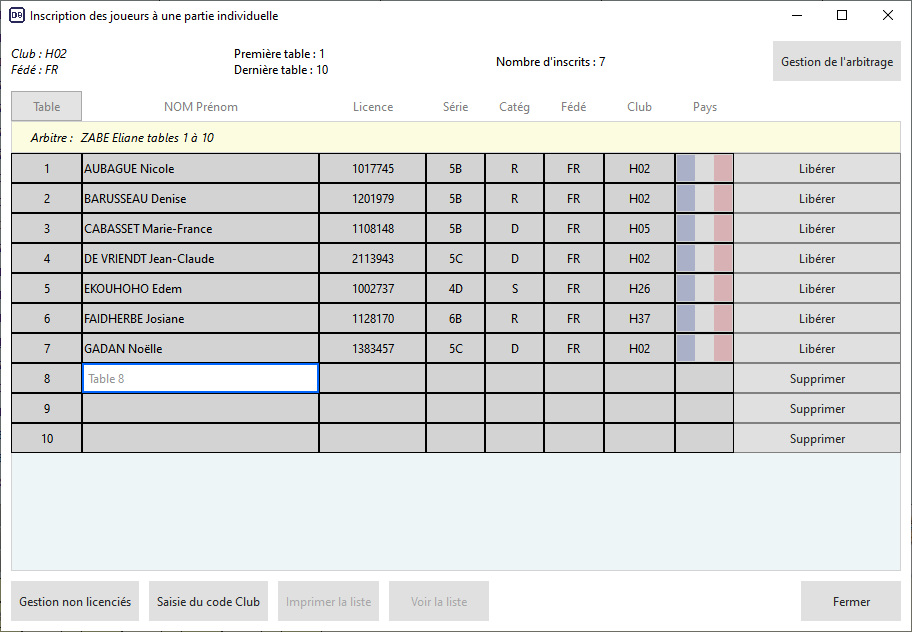Remove empty table 10 via Supprimer
The height and width of the screenshot is (632, 912).
[817, 439]
